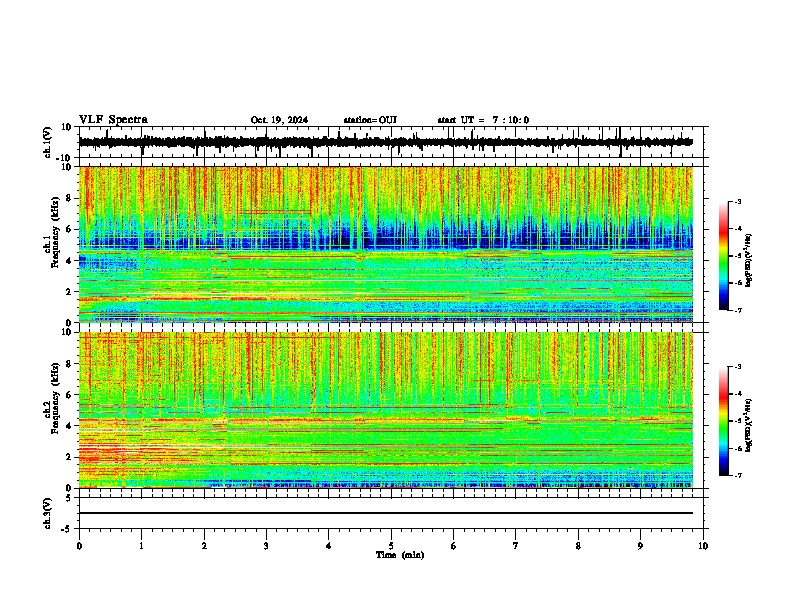Click time axis tick label '6'
This screenshot has width=792, height=612.
pos(453,546)
